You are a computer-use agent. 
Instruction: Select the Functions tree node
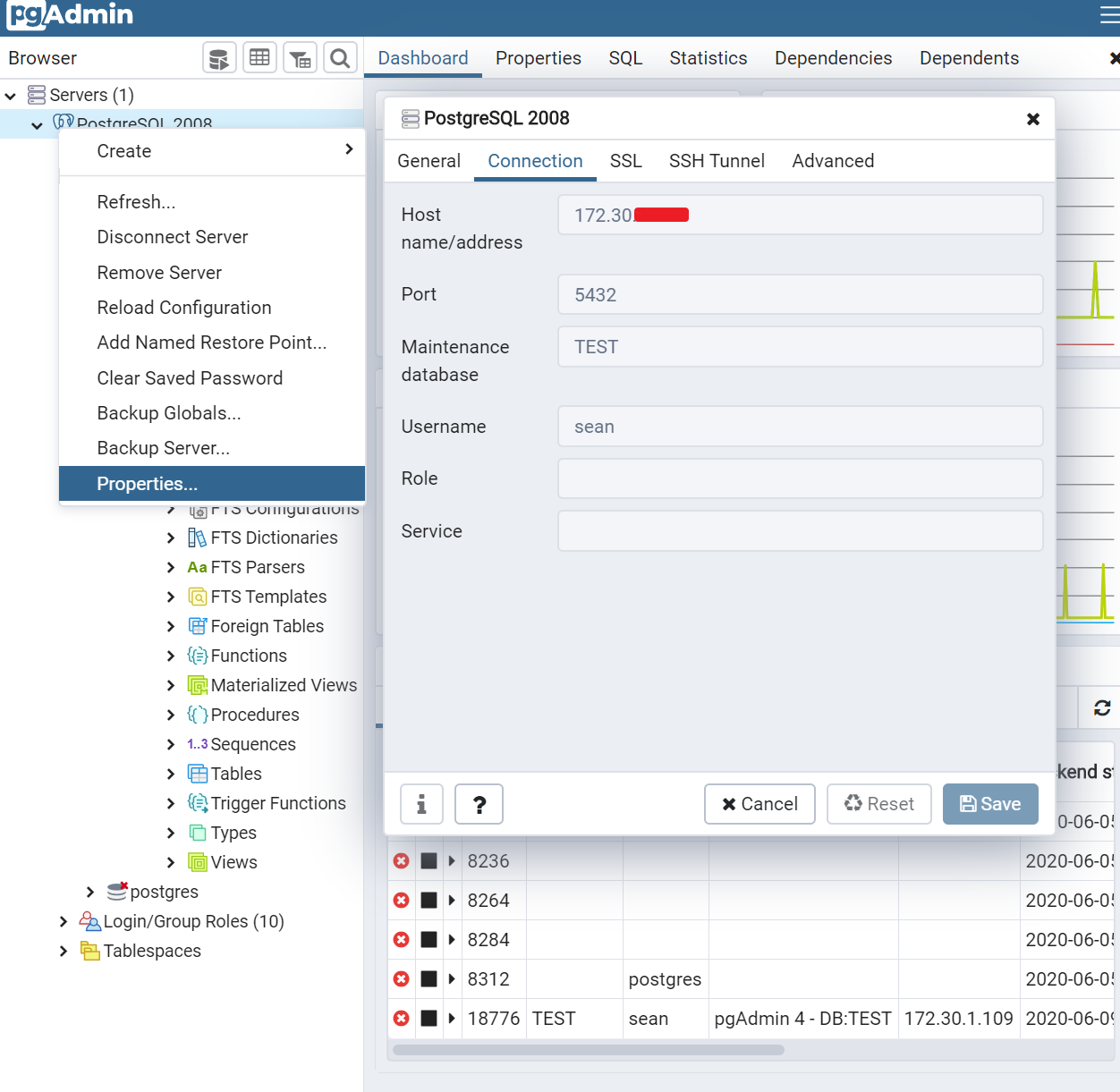[249, 656]
